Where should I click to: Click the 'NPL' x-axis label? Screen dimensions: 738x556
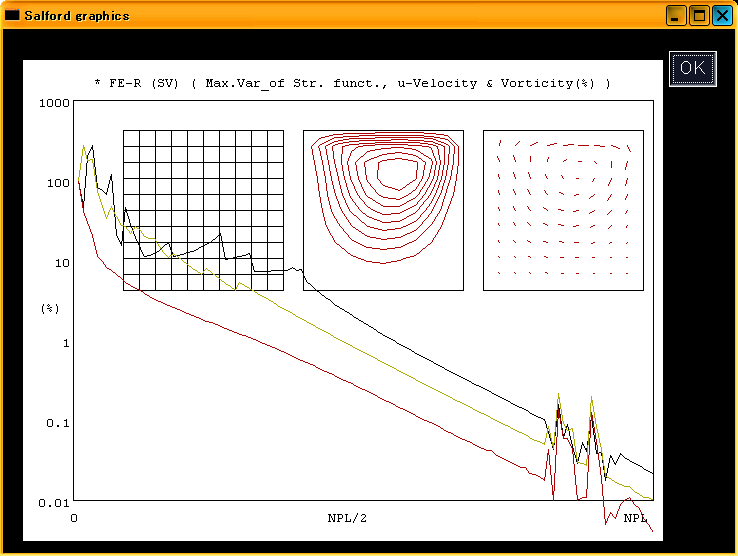coord(635,518)
